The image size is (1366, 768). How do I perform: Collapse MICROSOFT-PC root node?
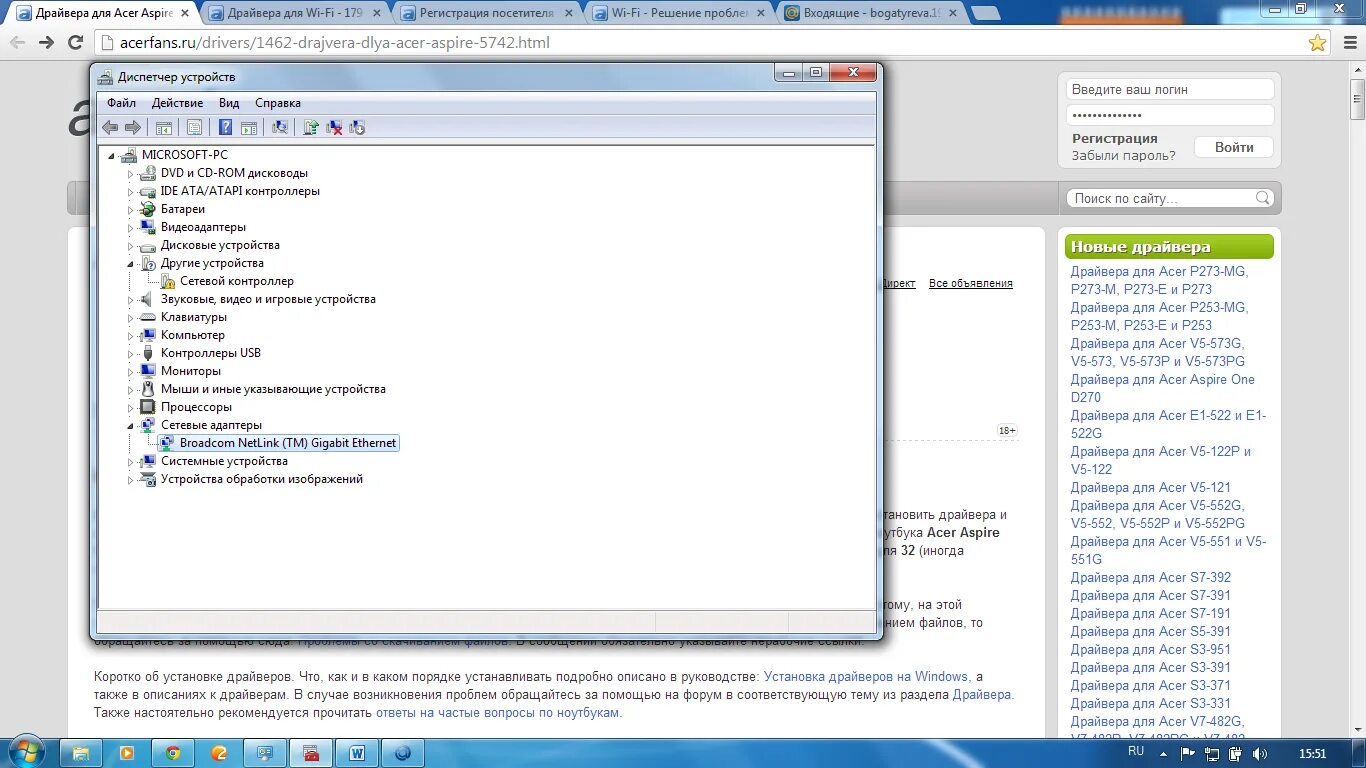click(111, 156)
